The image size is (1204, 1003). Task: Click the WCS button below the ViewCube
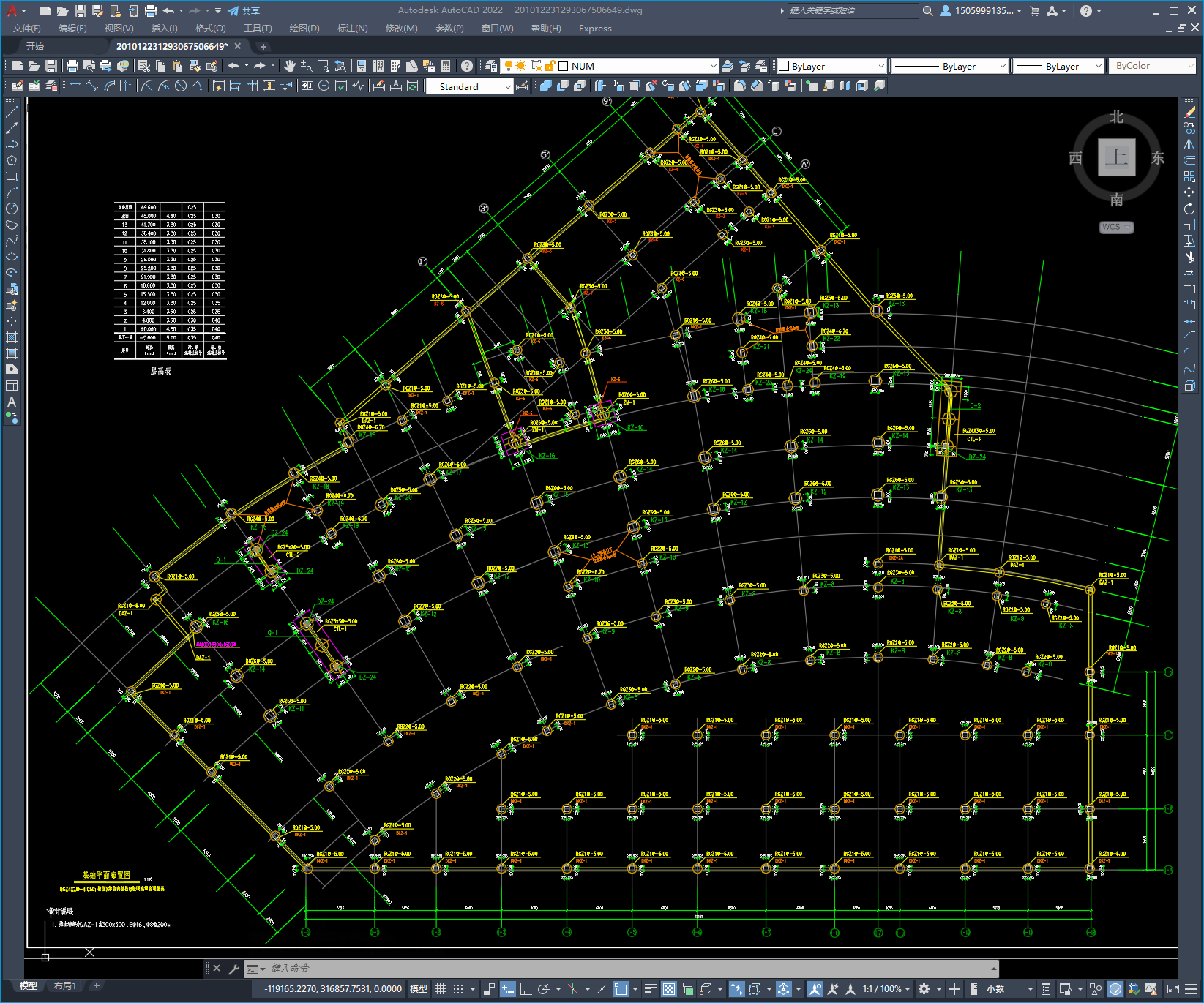click(x=1115, y=227)
